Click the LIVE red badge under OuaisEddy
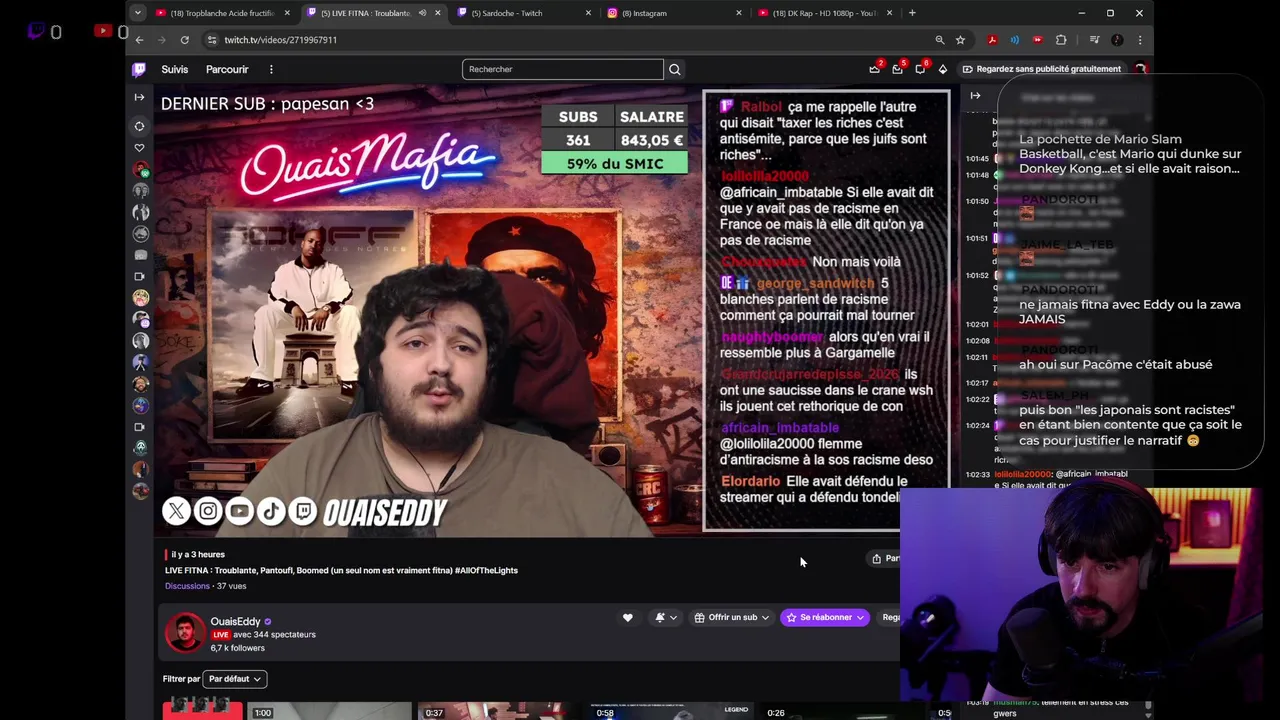 (x=220, y=635)
